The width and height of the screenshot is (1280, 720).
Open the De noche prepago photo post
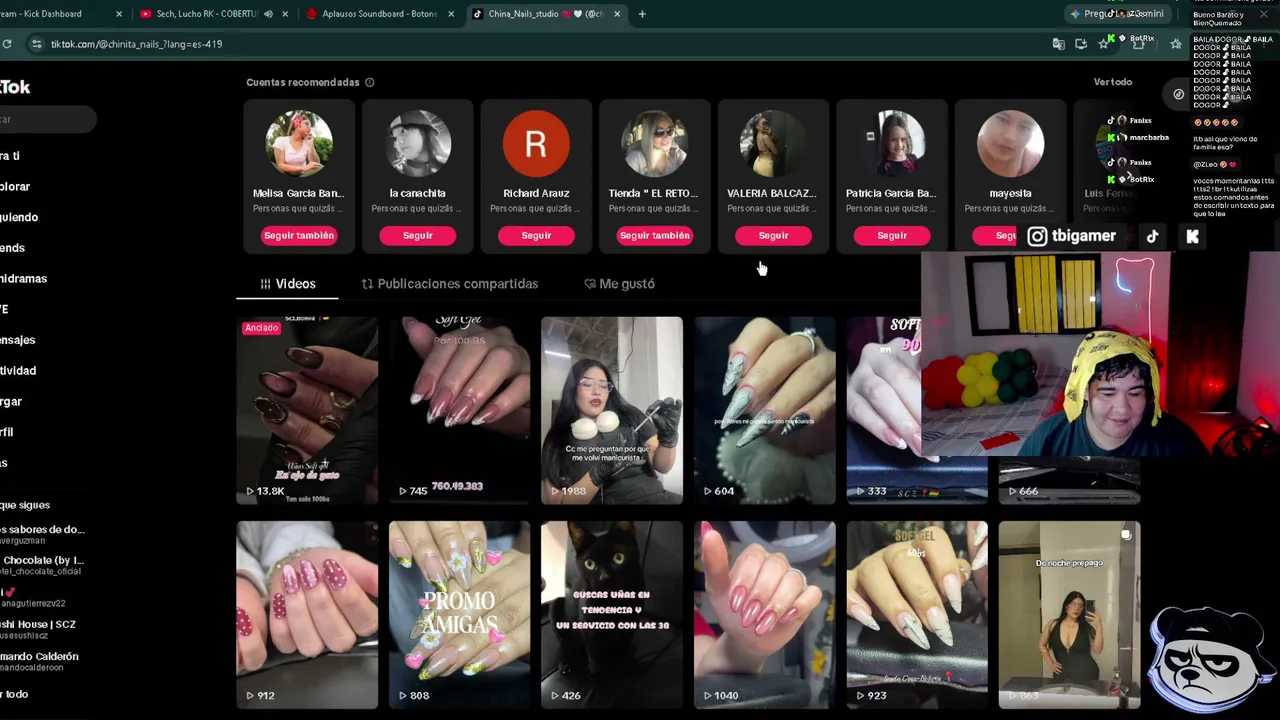(x=1069, y=615)
